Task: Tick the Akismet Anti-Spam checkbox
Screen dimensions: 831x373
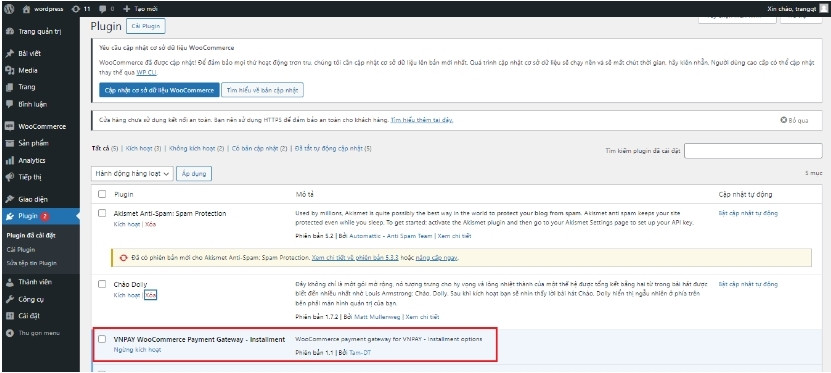Action: click(102, 214)
